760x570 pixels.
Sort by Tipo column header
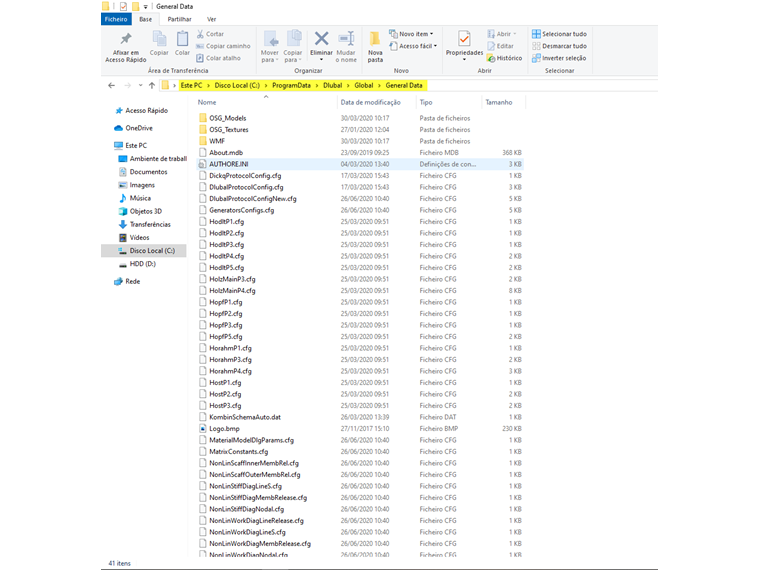coord(426,102)
